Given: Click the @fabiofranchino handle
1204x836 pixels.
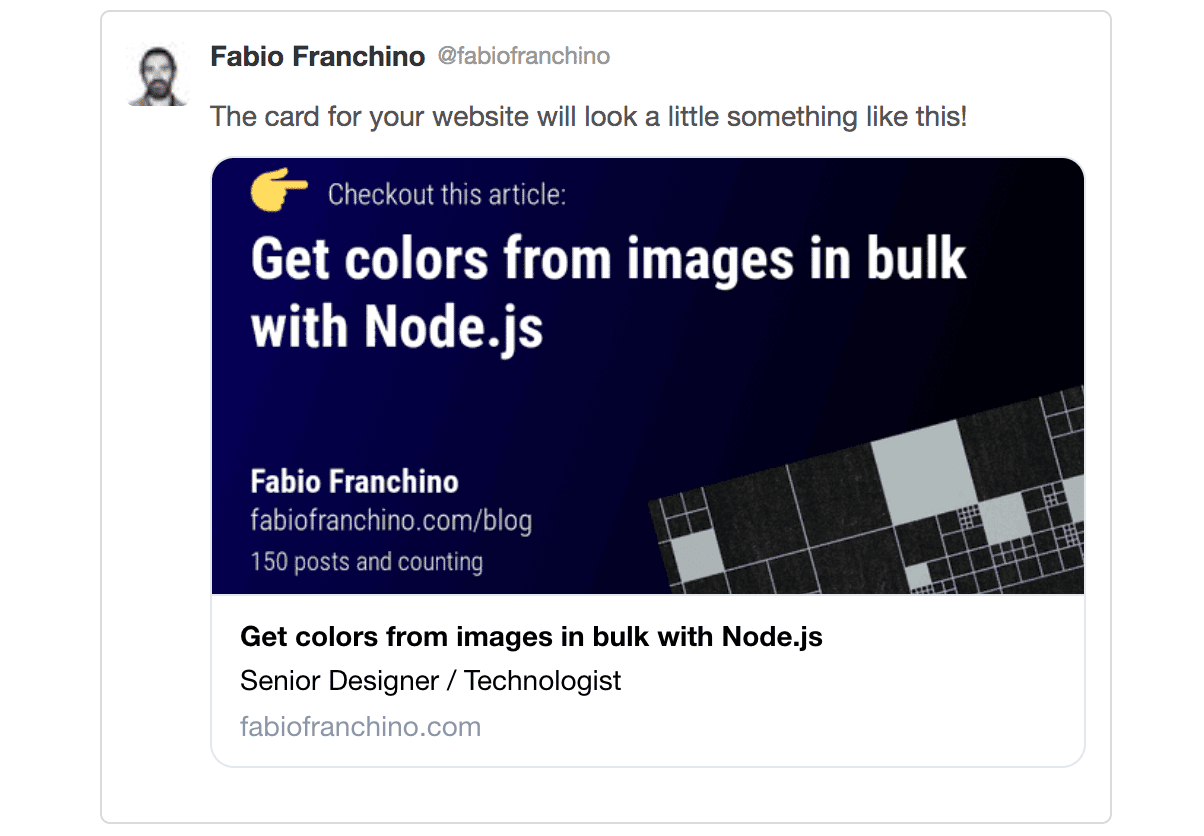Looking at the screenshot, I should 523,56.
